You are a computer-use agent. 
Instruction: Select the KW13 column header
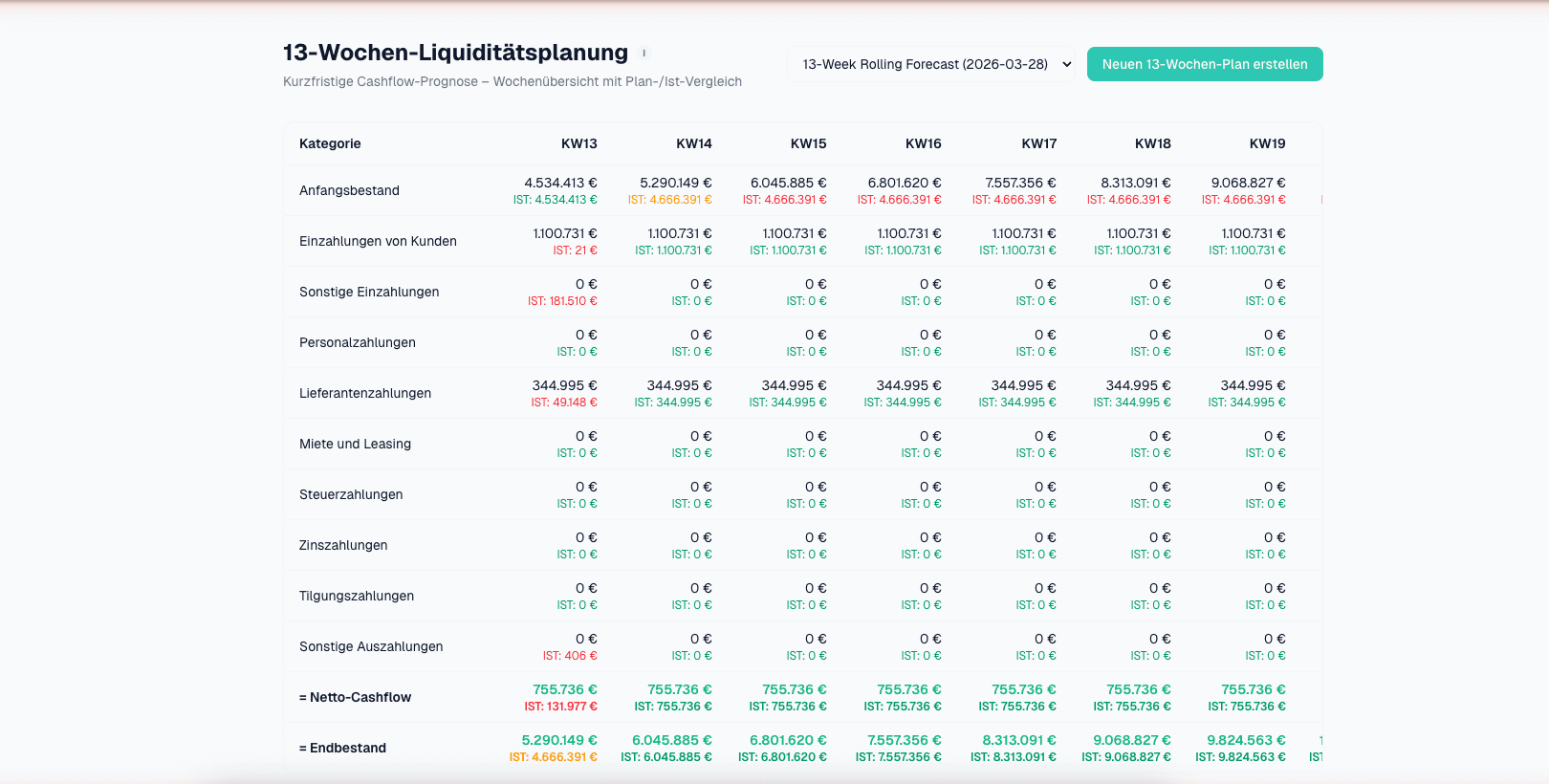point(578,143)
